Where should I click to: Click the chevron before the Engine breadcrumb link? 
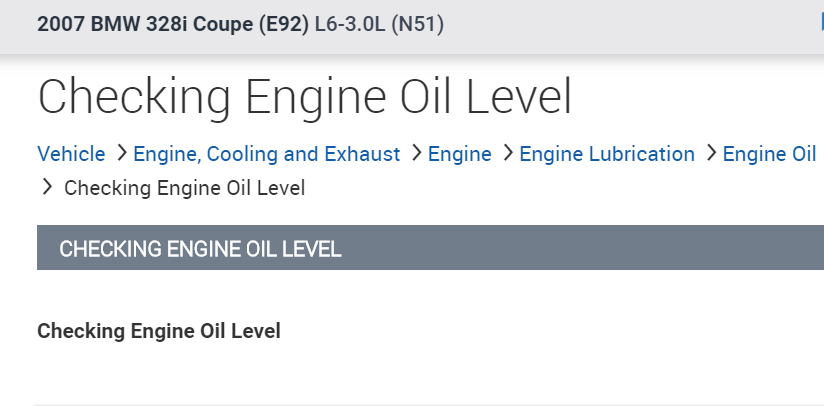414,153
